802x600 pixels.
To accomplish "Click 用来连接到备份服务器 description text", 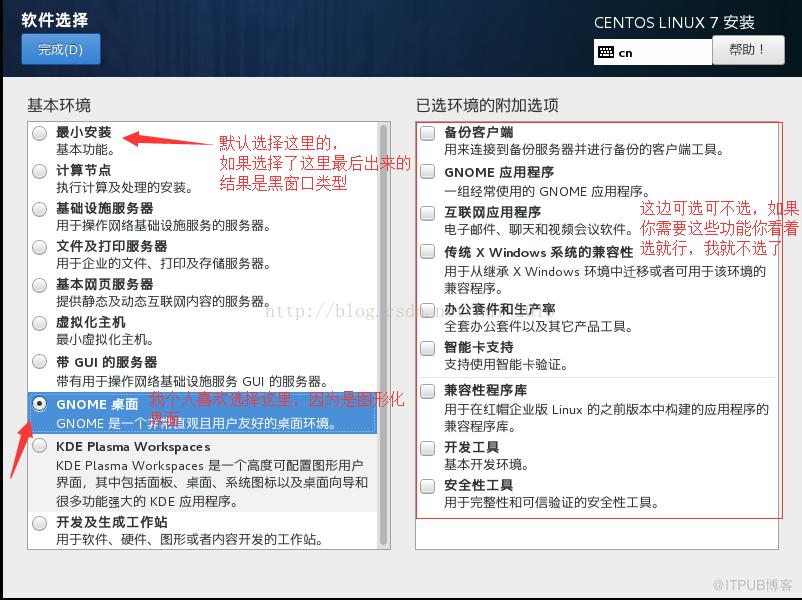I will (584, 149).
